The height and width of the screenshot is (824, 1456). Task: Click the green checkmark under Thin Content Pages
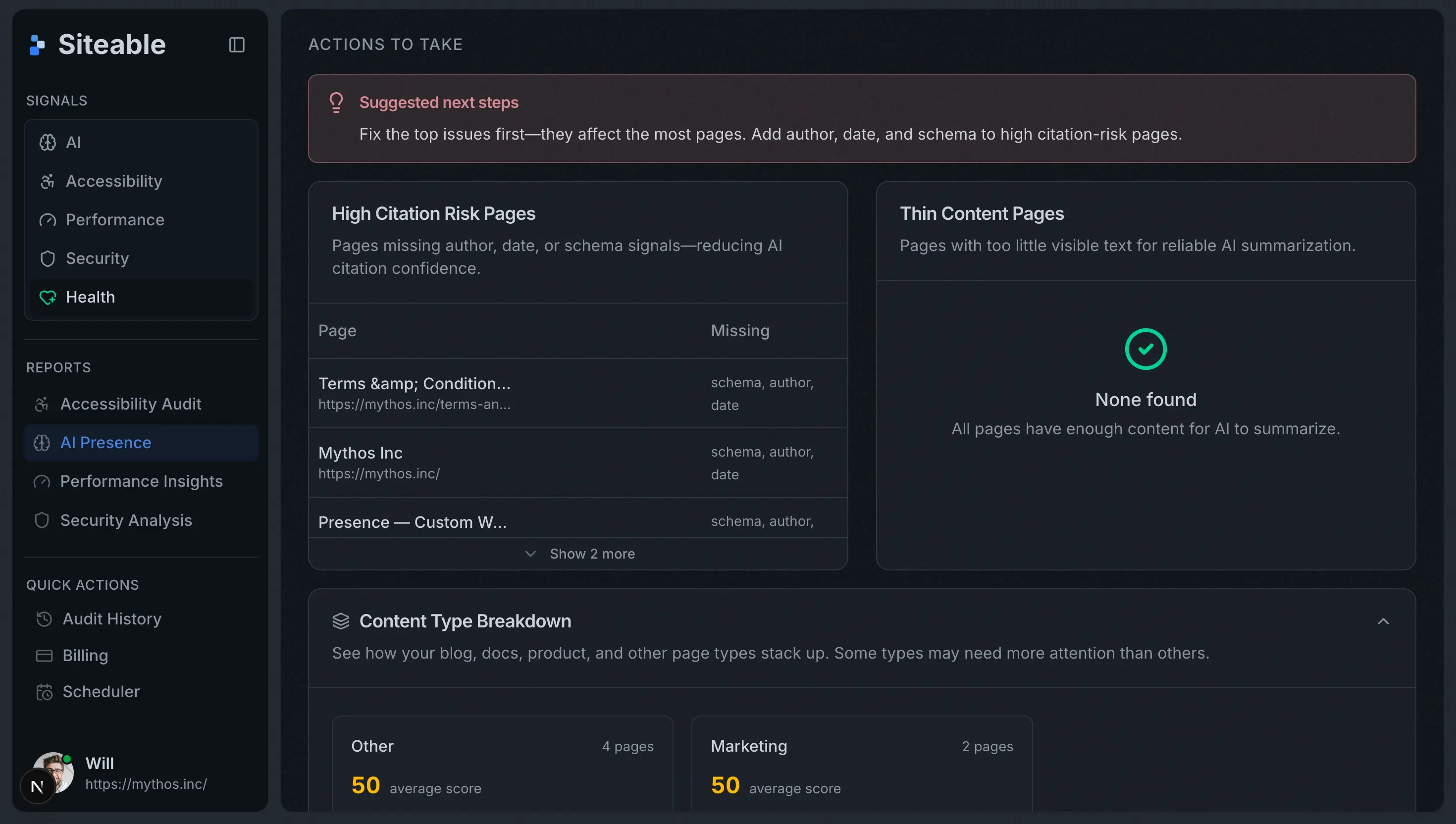click(1145, 349)
